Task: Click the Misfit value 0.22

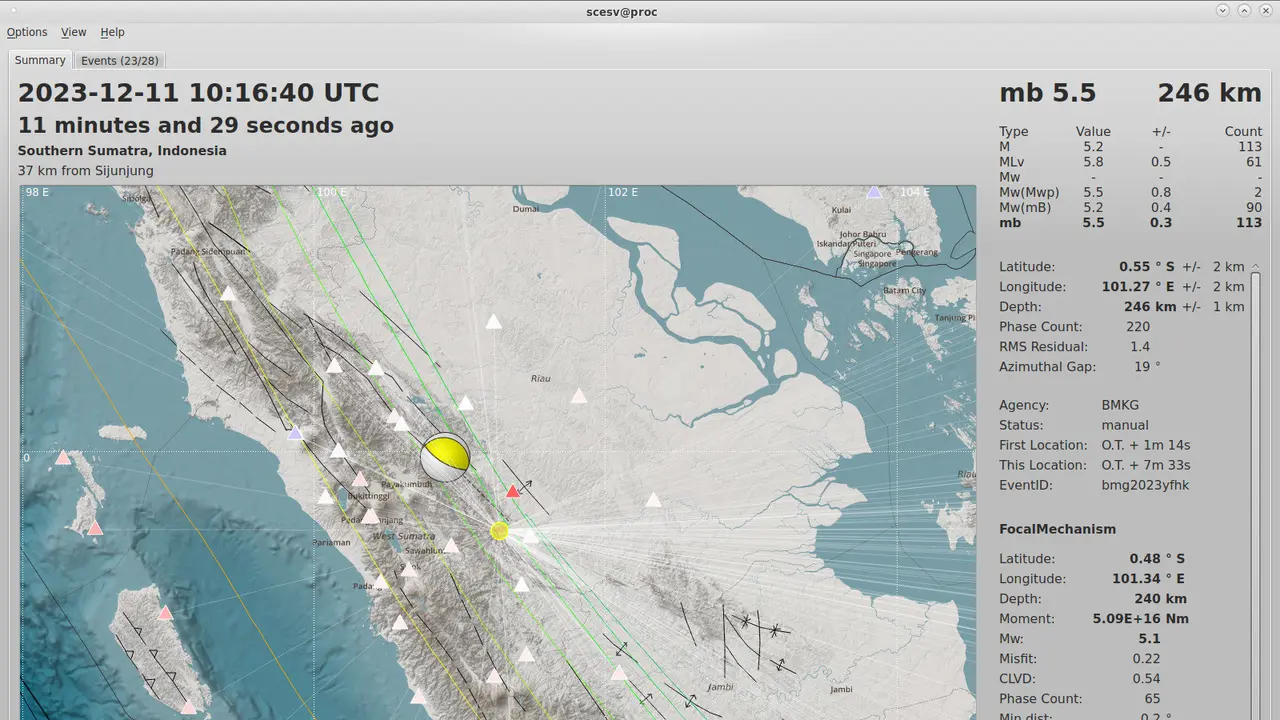Action: point(1146,659)
